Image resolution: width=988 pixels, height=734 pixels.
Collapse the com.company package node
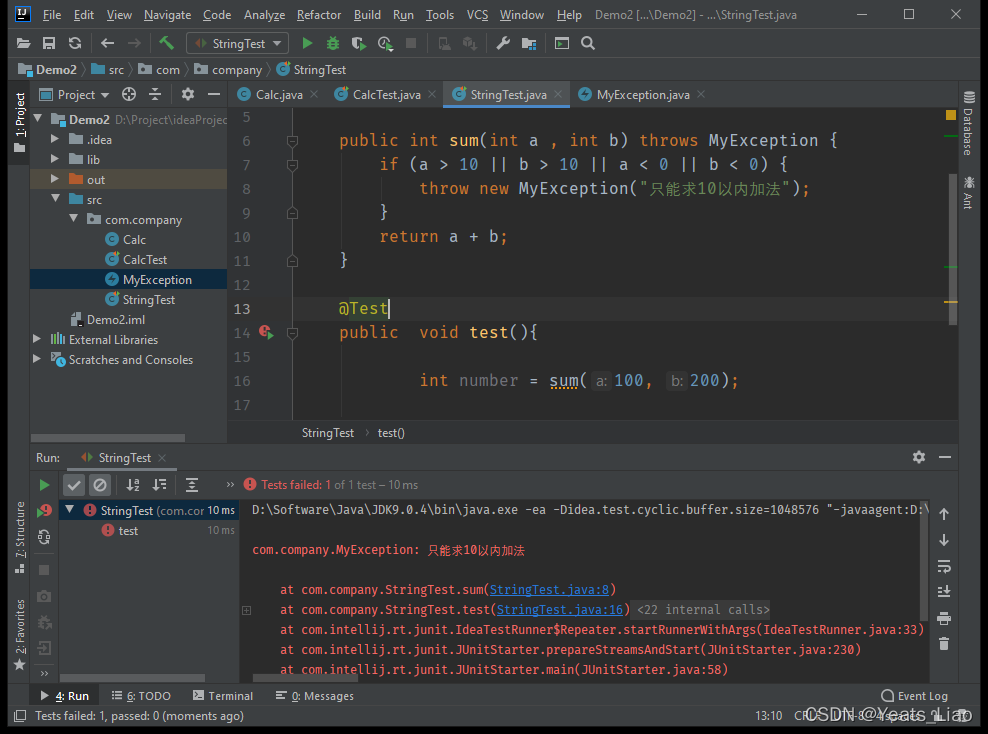74,220
